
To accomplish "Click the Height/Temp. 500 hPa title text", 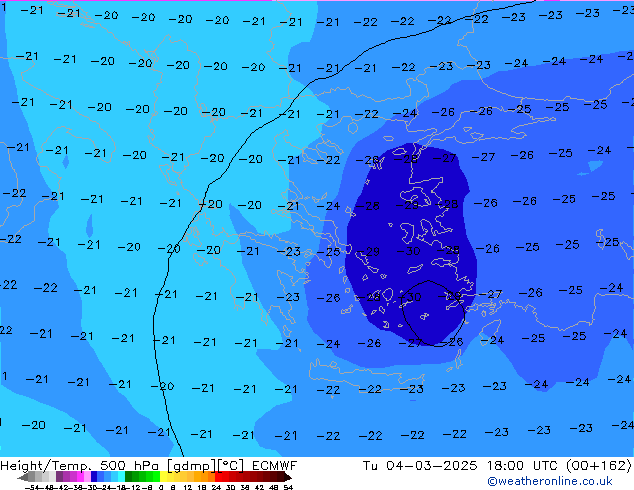I will click(80, 466).
